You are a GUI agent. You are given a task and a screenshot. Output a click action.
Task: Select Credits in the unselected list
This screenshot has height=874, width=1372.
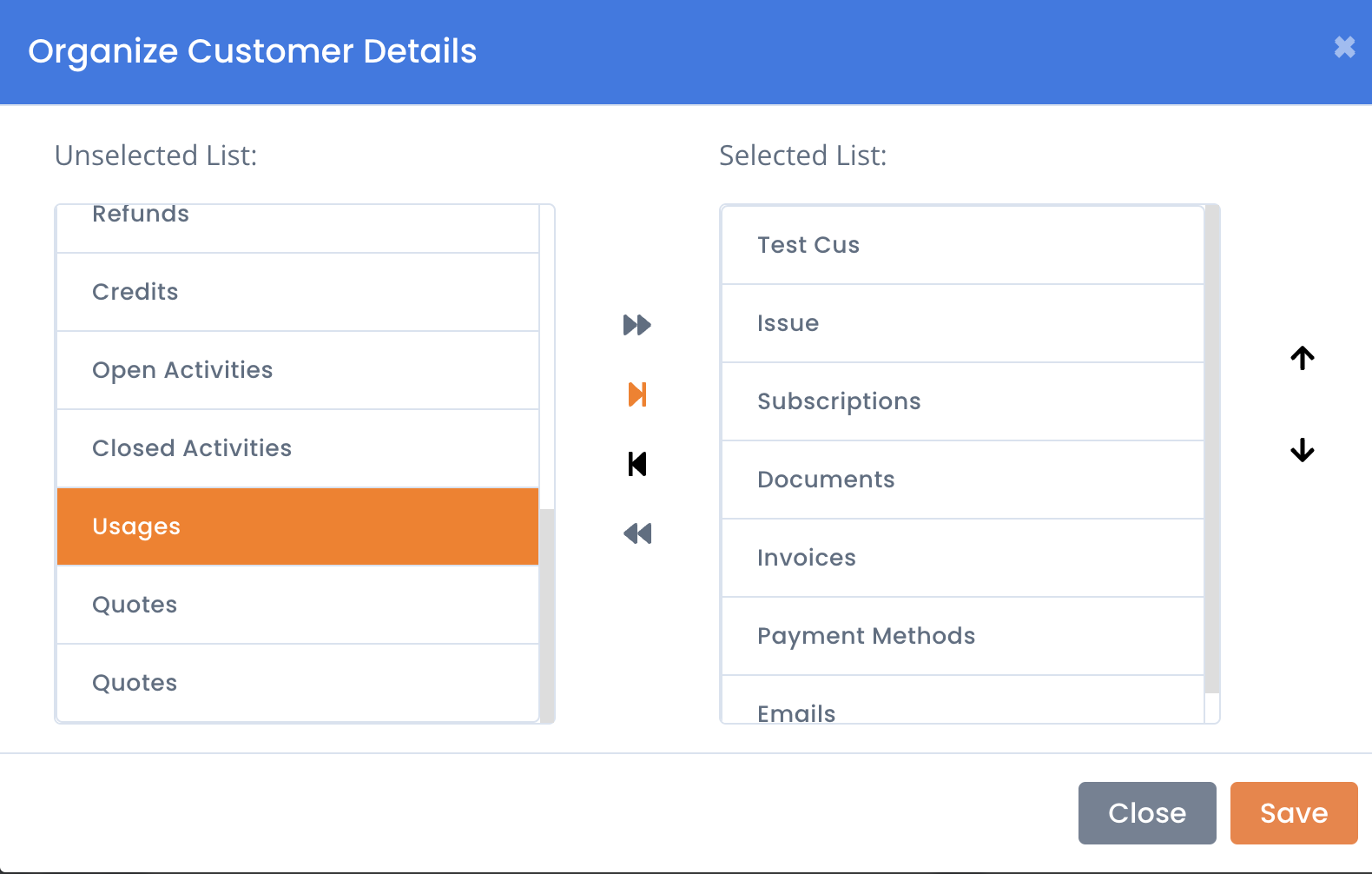click(x=298, y=292)
